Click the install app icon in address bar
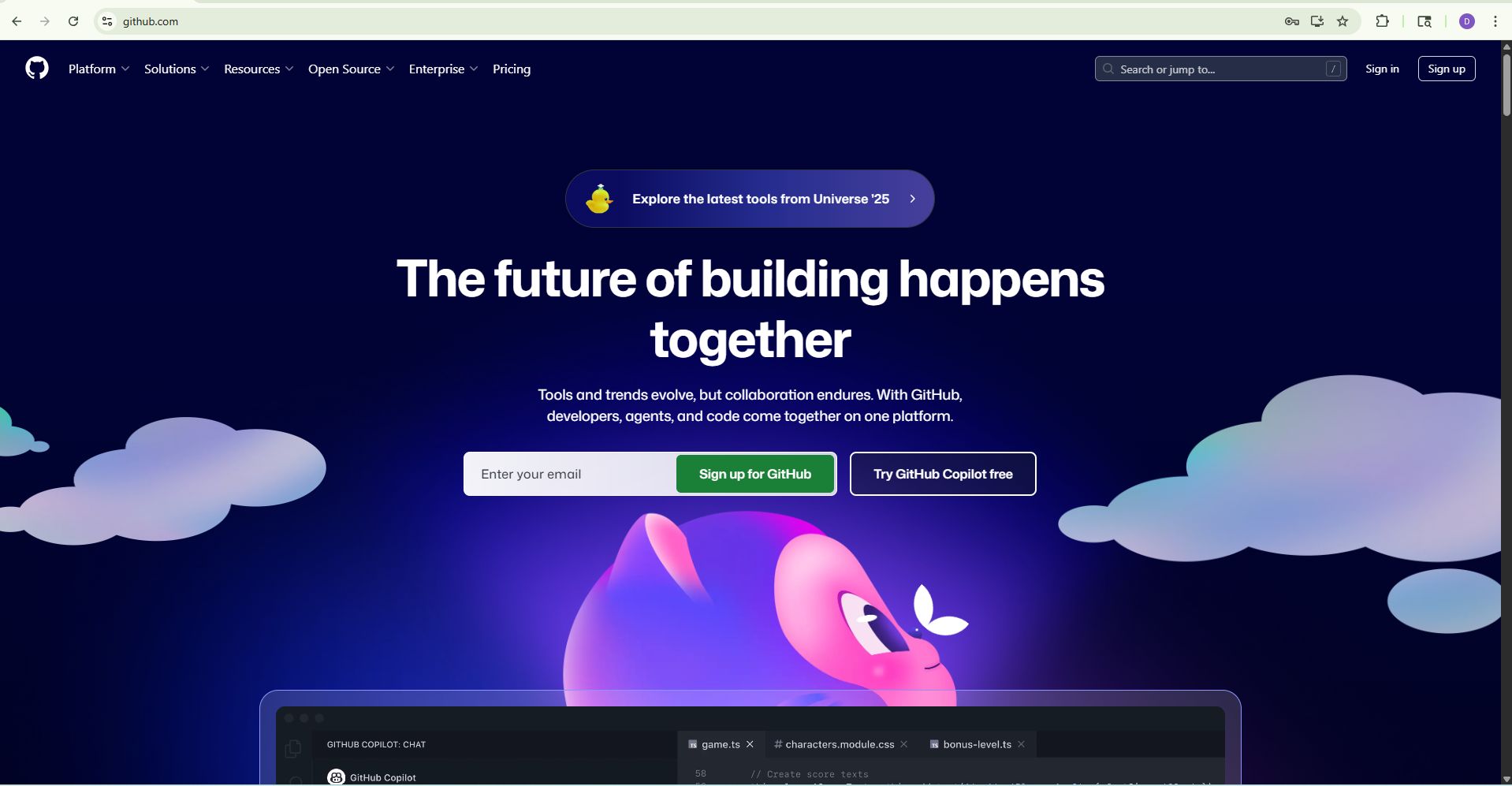 click(1317, 21)
